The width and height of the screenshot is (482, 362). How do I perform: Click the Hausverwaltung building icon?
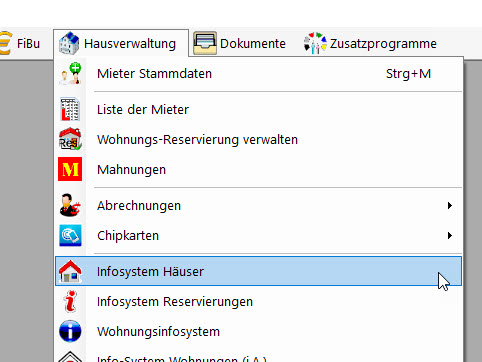click(69, 43)
